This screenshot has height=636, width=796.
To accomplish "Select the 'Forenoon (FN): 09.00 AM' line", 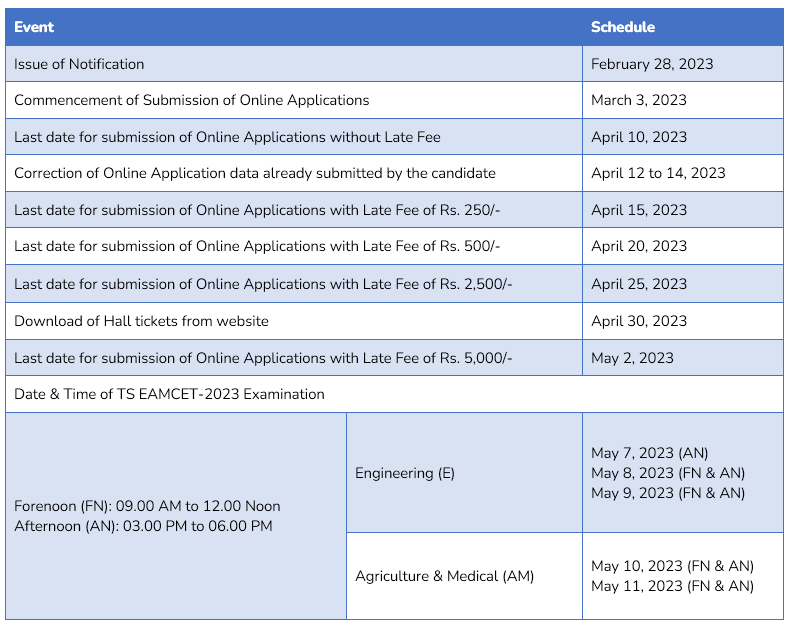I will pos(147,506).
